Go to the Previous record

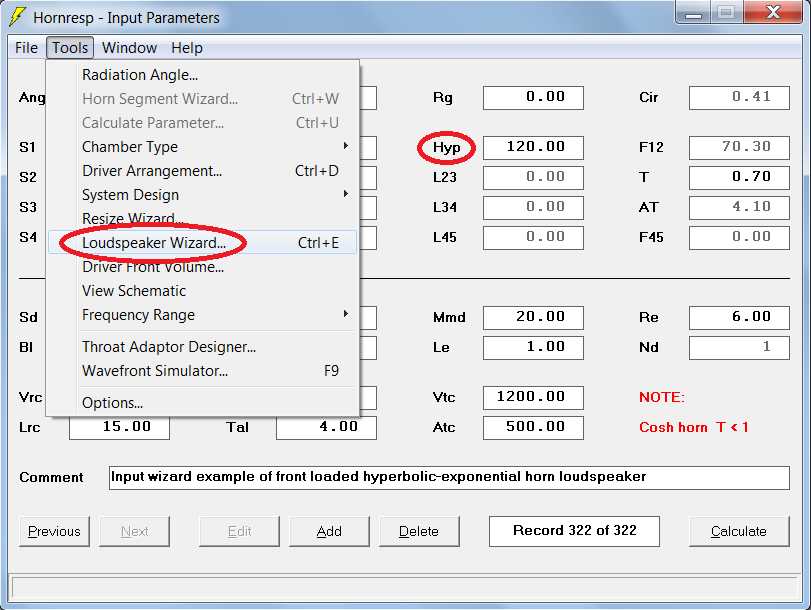point(54,531)
